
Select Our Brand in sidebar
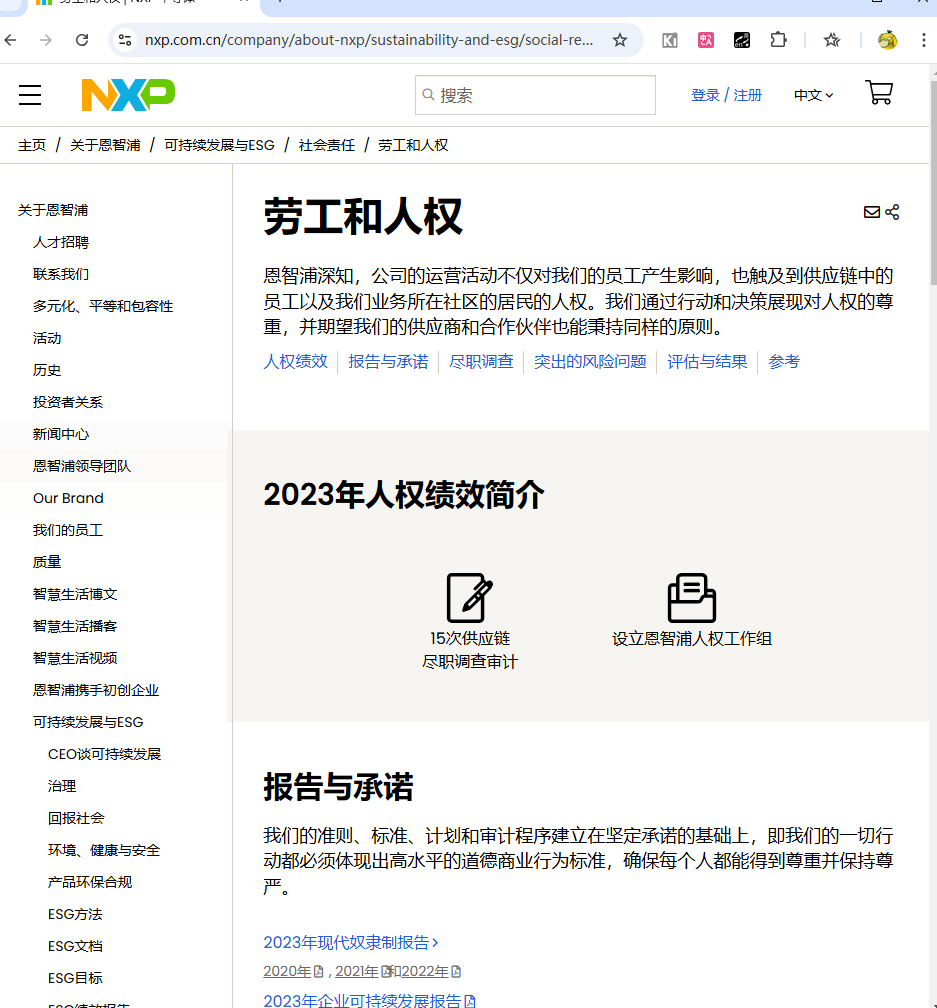68,498
